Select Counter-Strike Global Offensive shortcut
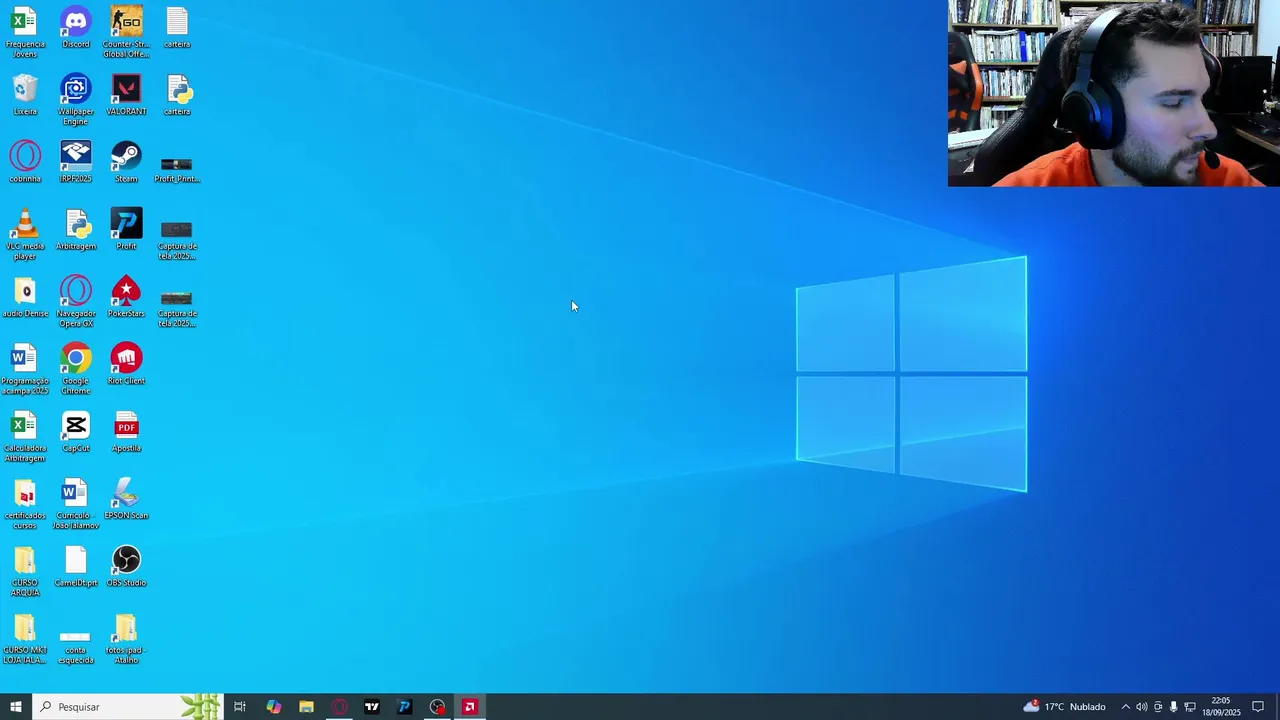The width and height of the screenshot is (1280, 720). (126, 32)
